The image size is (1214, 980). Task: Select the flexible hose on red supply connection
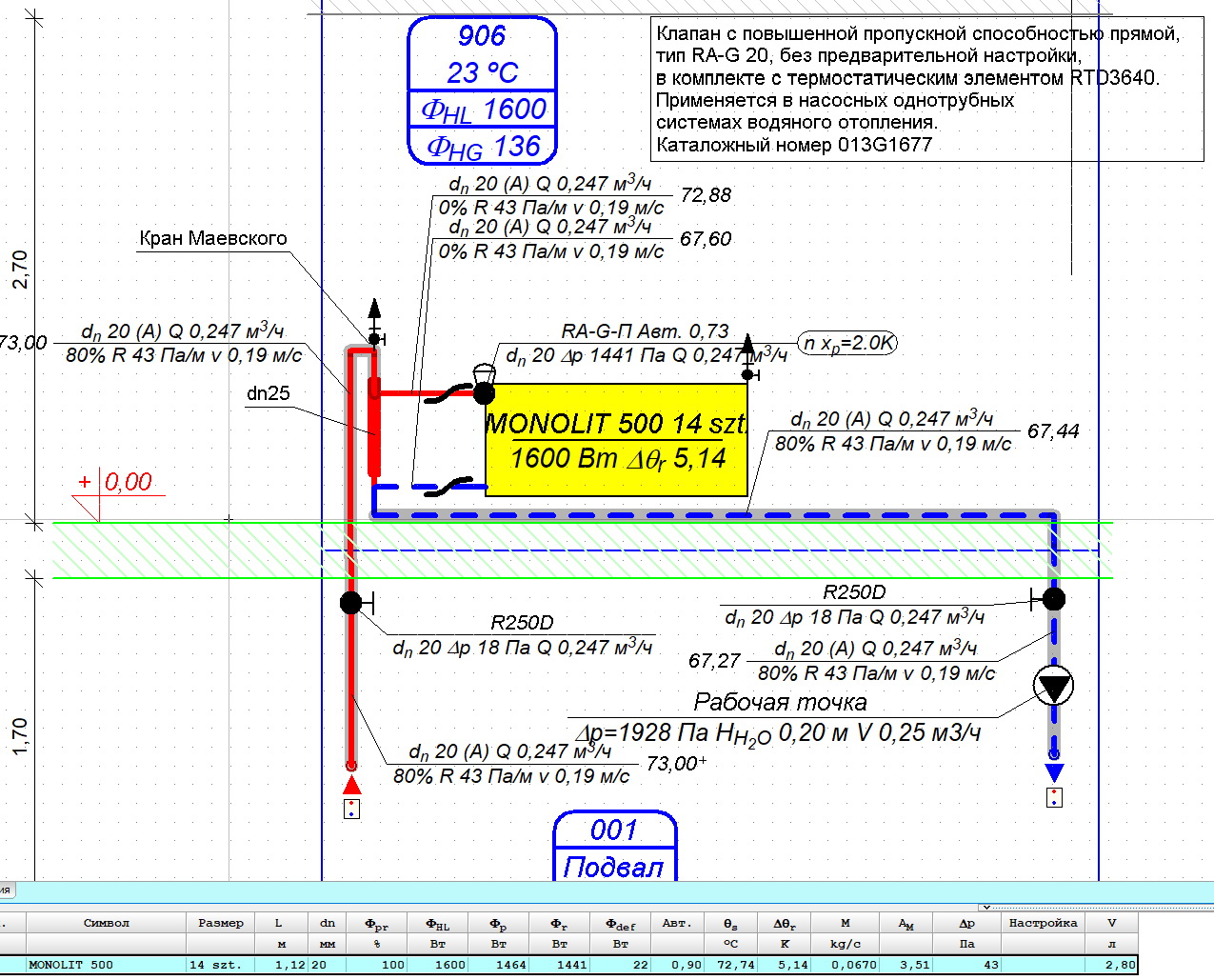click(449, 393)
